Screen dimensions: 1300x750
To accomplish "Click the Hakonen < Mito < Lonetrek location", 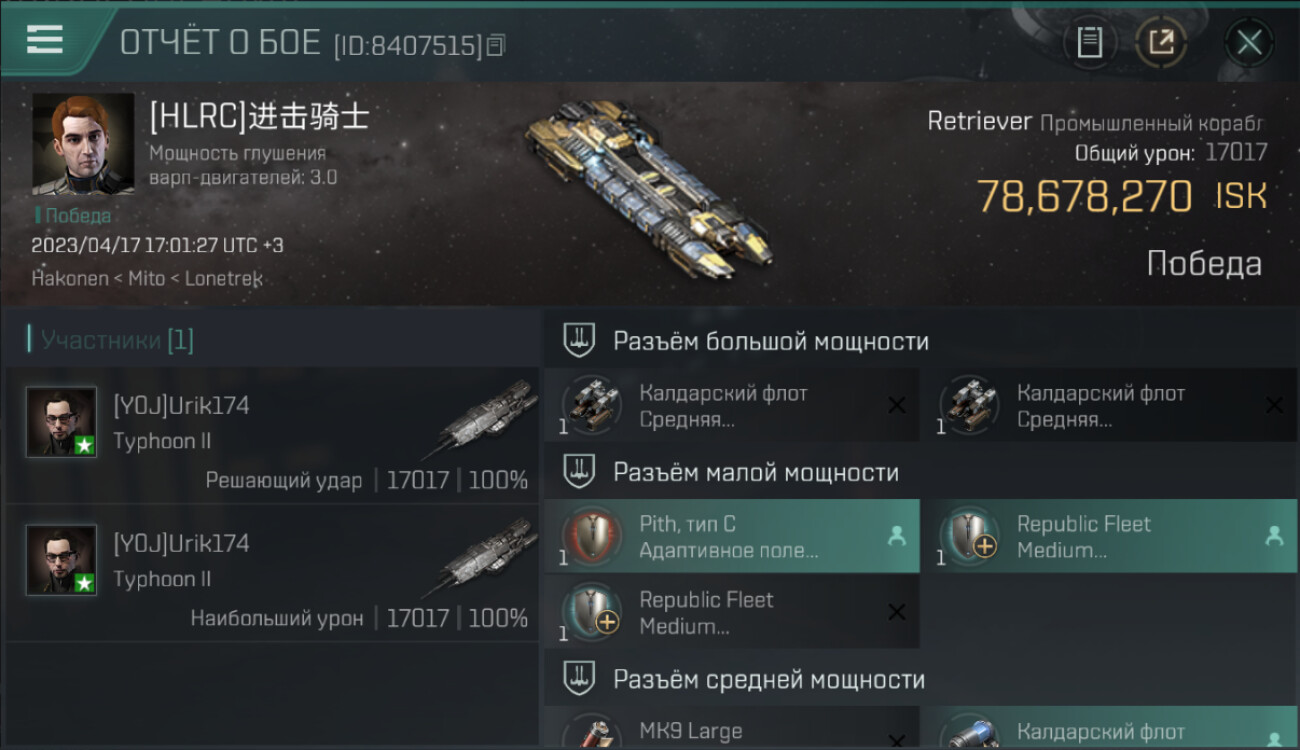I will (147, 279).
